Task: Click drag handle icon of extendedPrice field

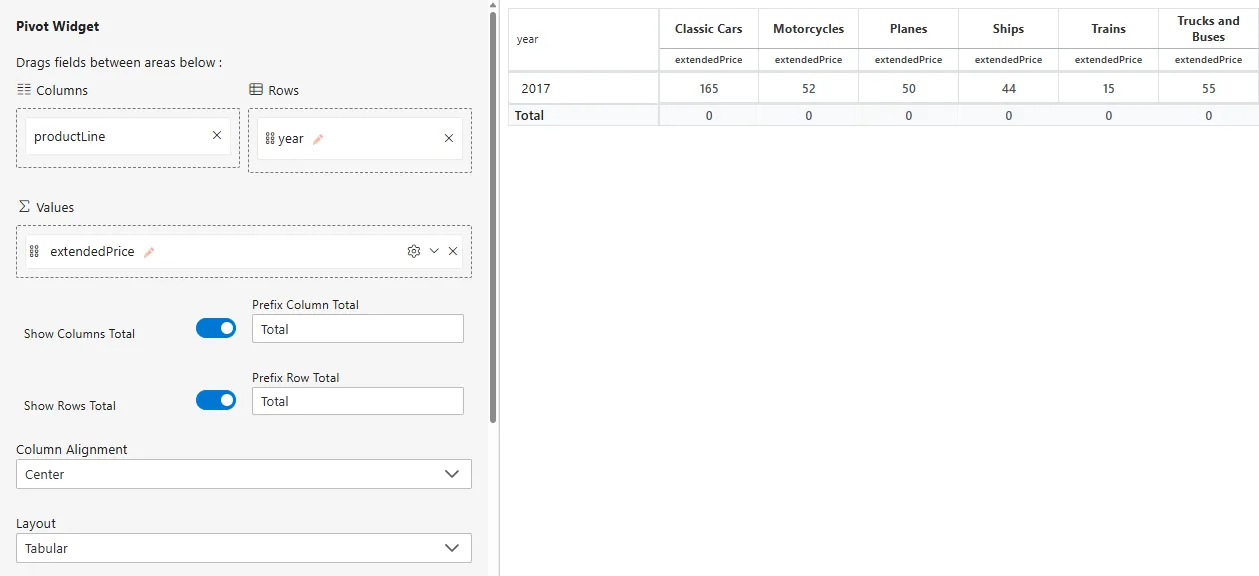Action: 34,252
